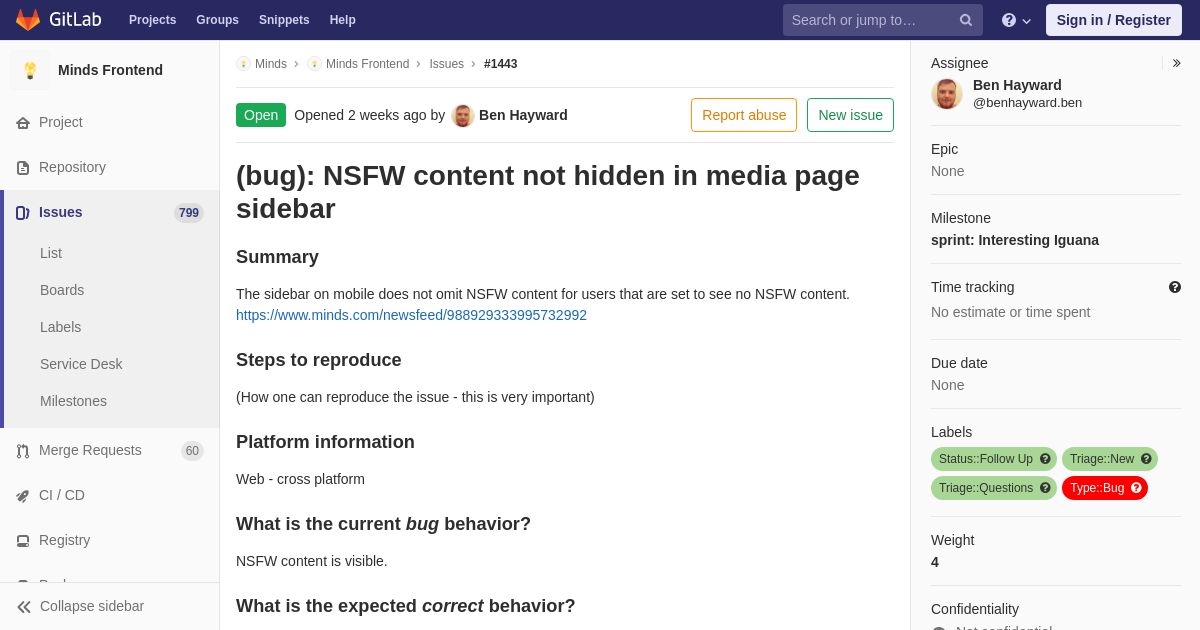Viewport: 1200px width, 630px height.
Task: Click help icon on Triage::New label
Action: point(1146,459)
